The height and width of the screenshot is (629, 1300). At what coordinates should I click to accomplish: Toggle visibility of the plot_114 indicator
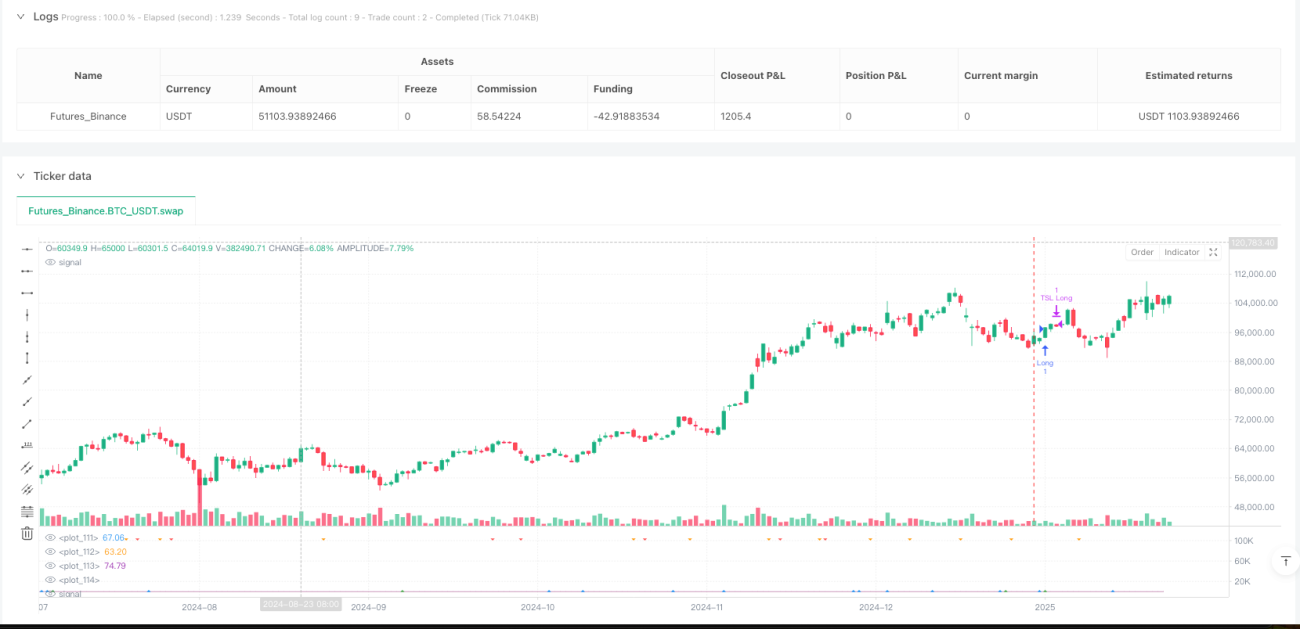[51, 580]
